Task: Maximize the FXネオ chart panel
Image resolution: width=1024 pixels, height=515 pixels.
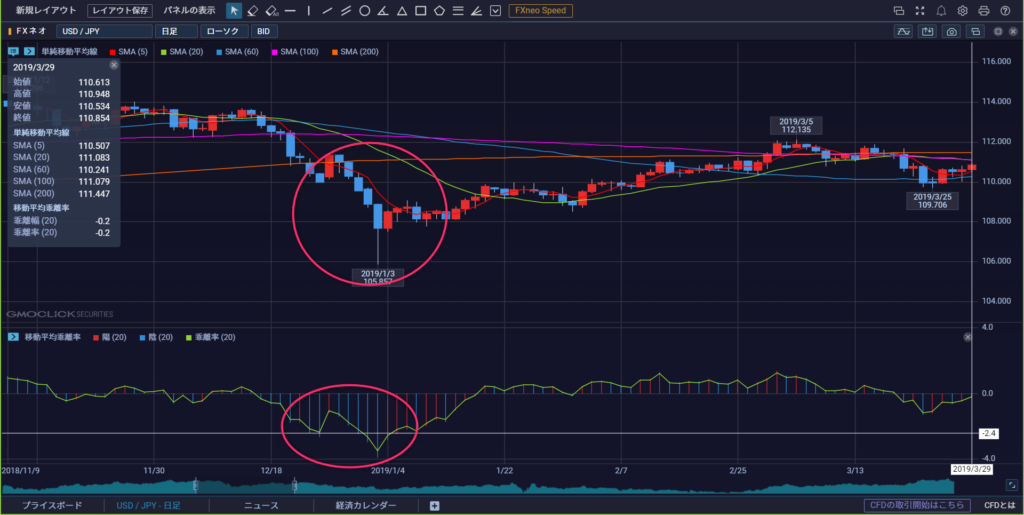Action: (x=998, y=31)
